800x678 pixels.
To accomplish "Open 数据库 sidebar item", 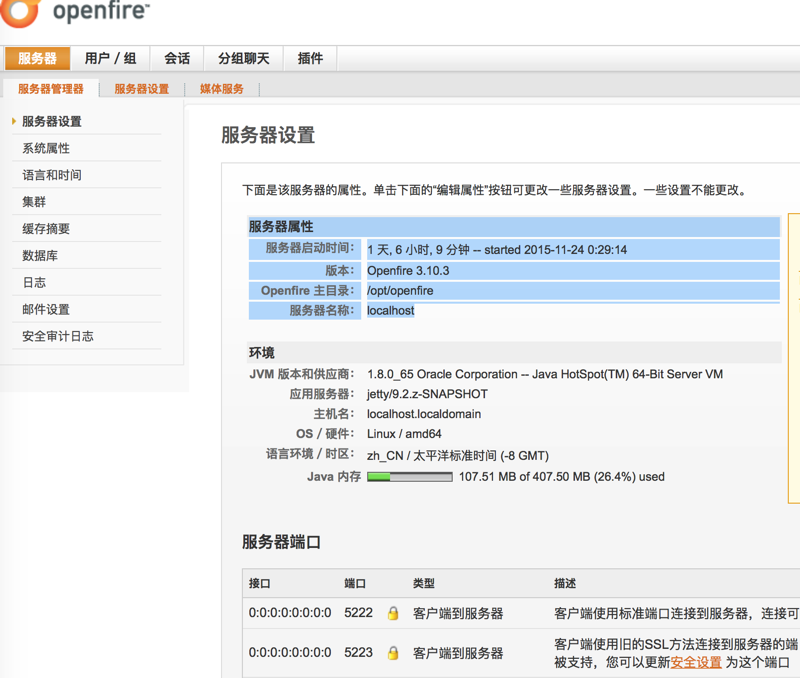I will pyautogui.click(x=40, y=256).
